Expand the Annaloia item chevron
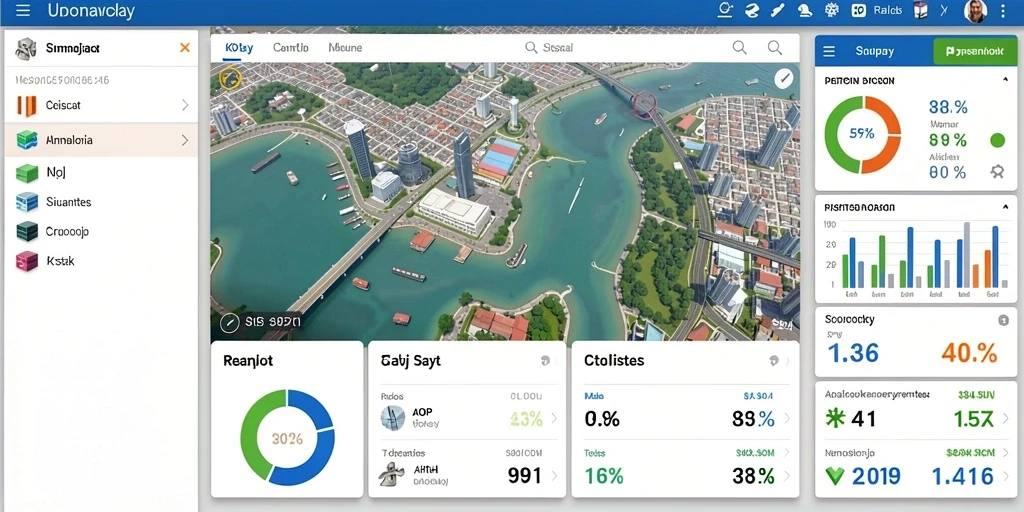 [x=185, y=140]
